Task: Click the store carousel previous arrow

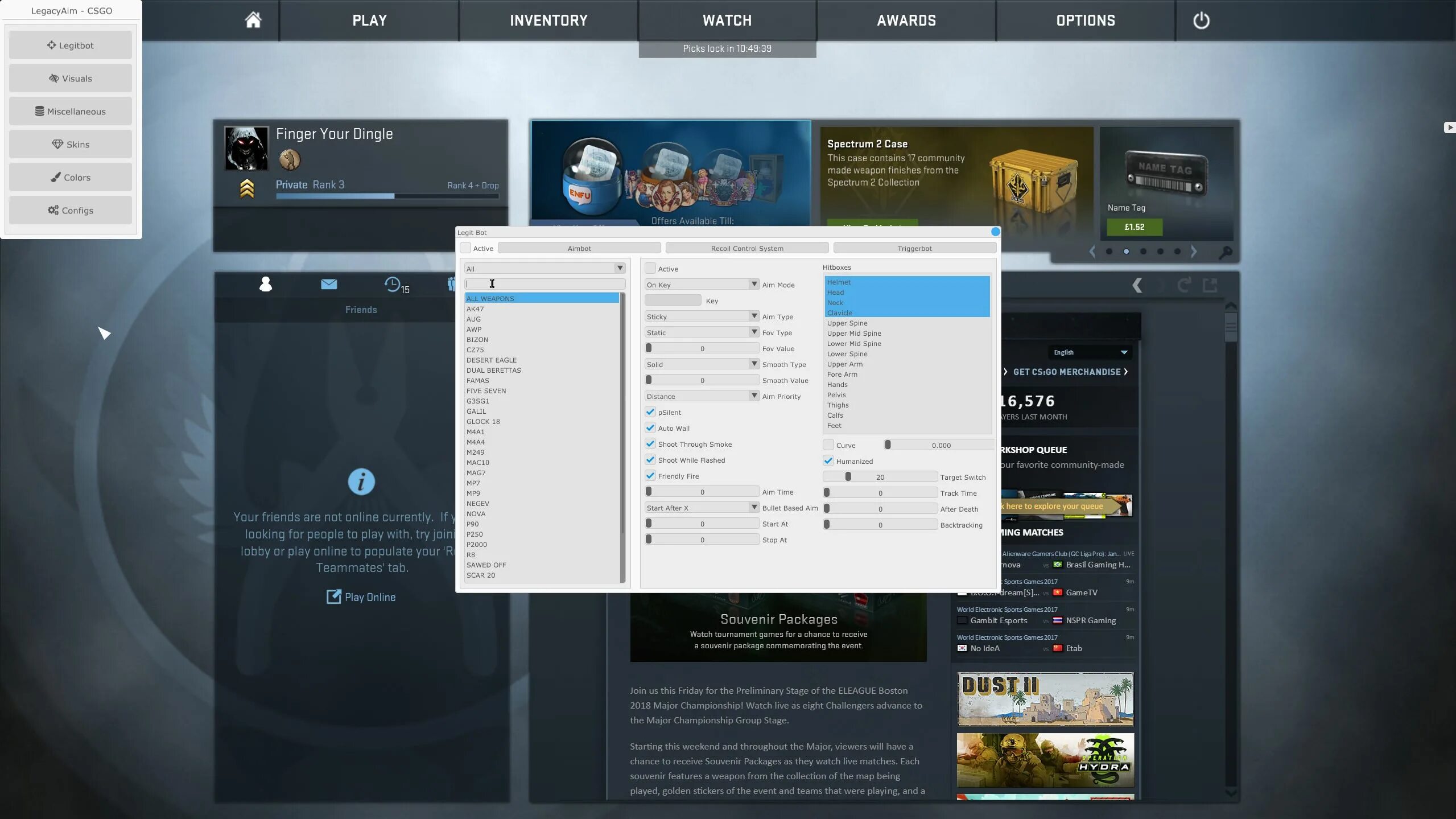Action: (x=1092, y=252)
